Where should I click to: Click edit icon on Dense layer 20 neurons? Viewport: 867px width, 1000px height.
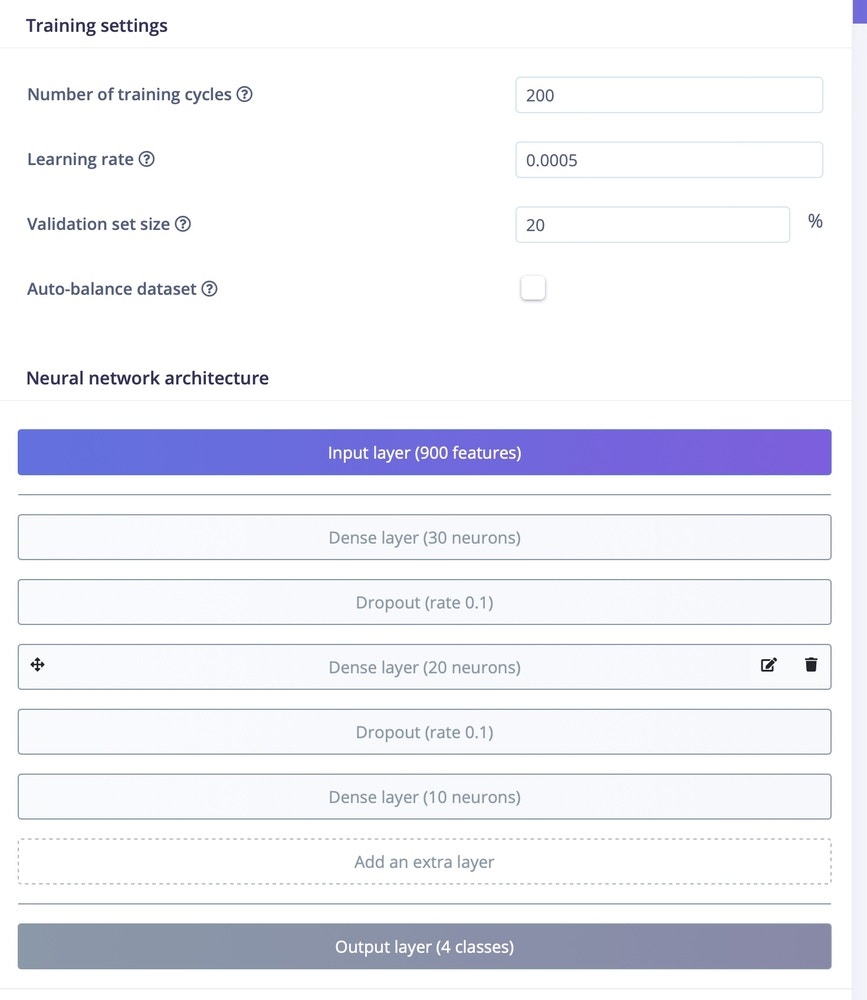pyautogui.click(x=768, y=665)
